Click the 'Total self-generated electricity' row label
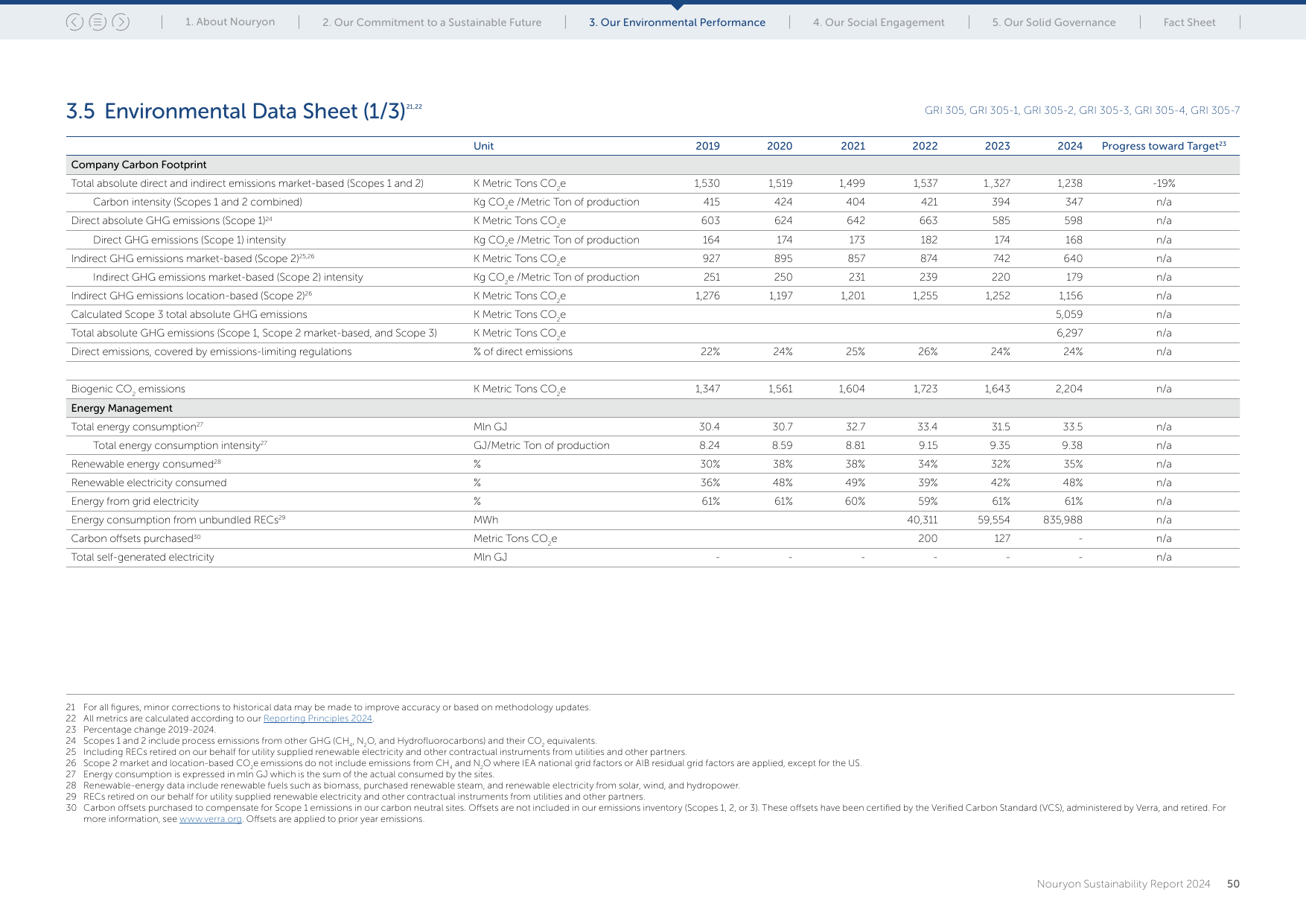The height and width of the screenshot is (924, 1306). 142,557
